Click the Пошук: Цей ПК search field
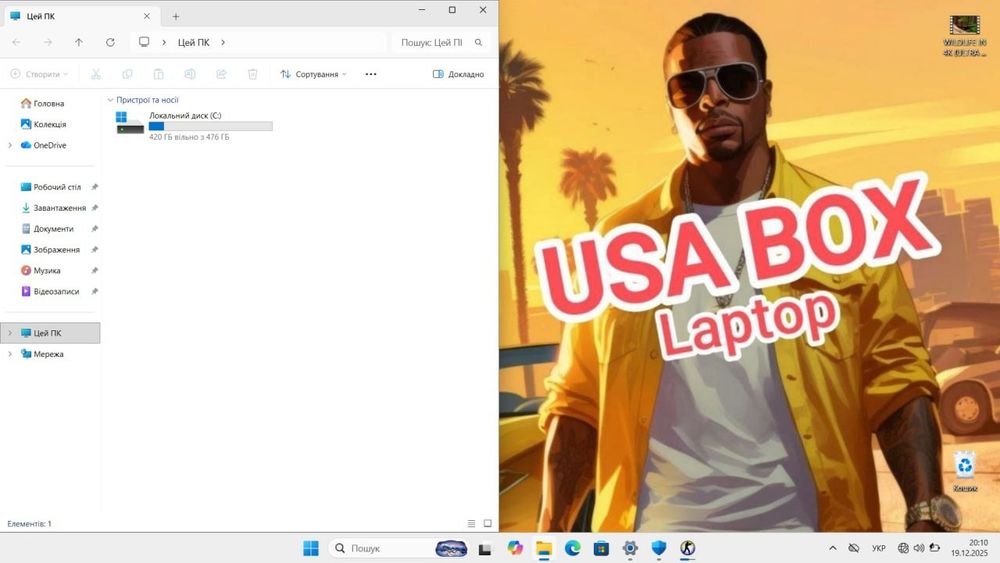 click(439, 42)
